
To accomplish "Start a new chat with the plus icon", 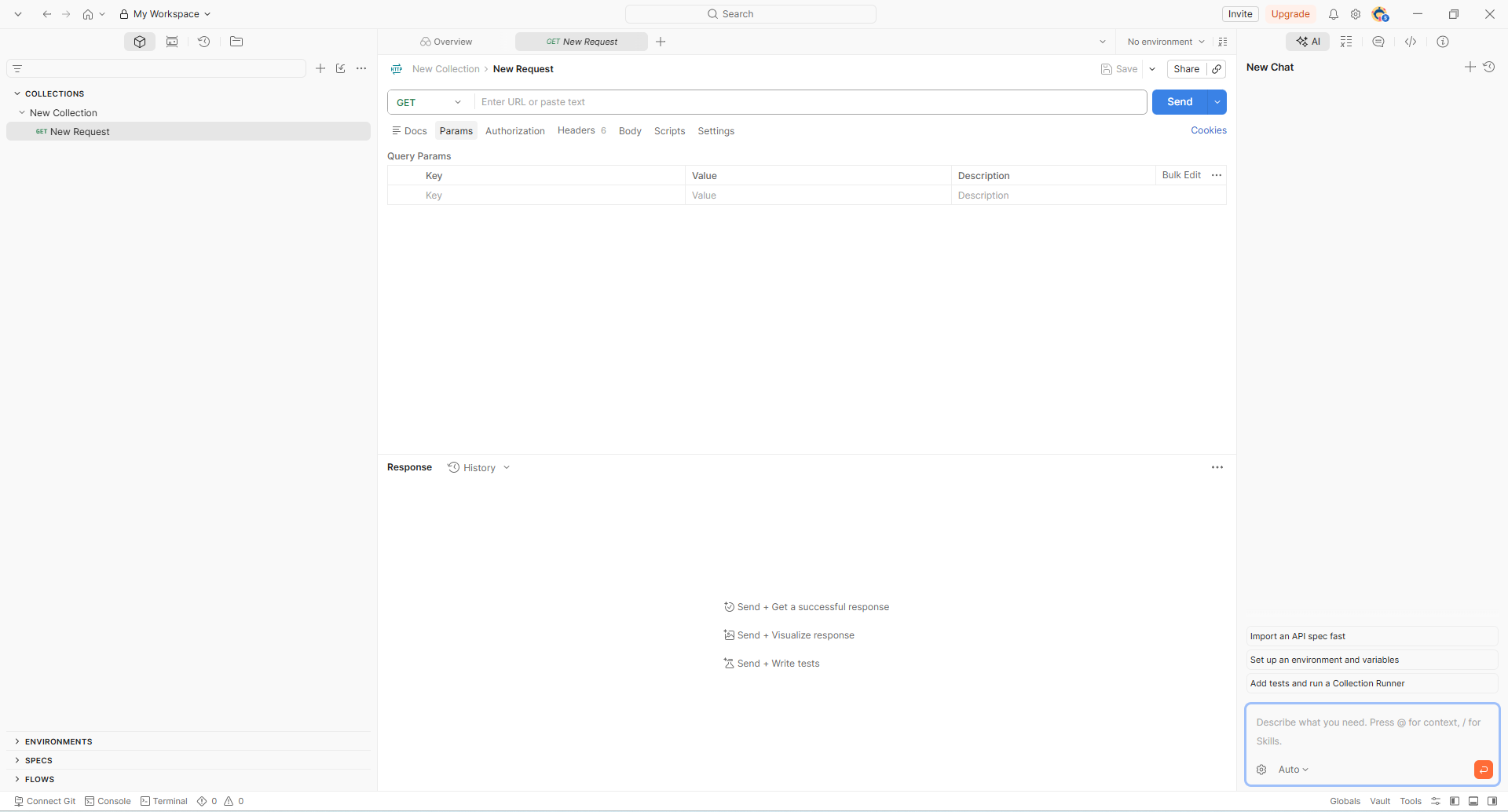I will point(1470,67).
